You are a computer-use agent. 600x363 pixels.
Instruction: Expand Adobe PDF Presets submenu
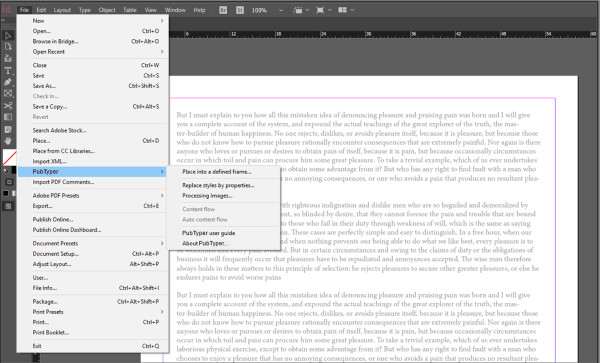point(162,195)
